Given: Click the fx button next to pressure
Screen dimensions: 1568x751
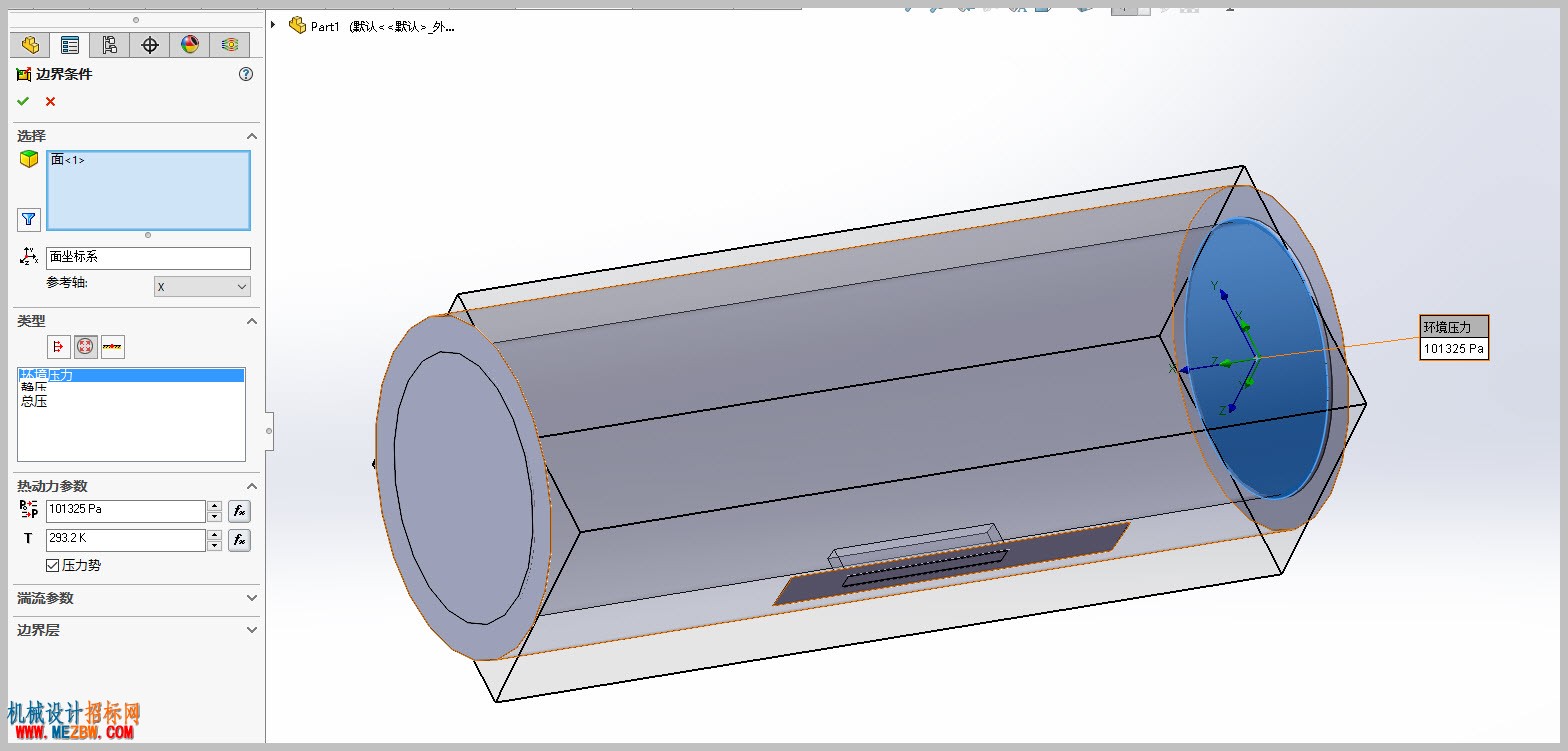Looking at the screenshot, I should coord(239,511).
